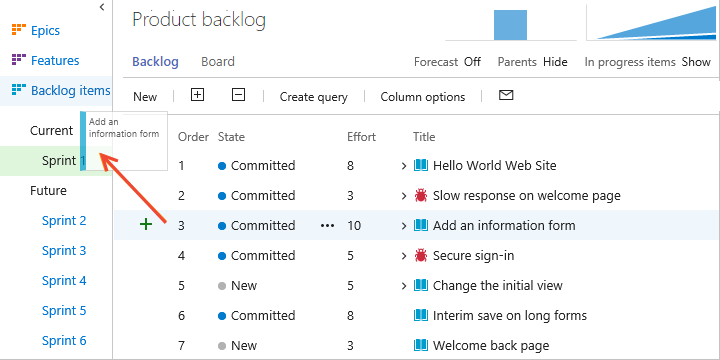Select the Hello World Web Site title
Viewport: 720px width, 360px height.
[495, 165]
